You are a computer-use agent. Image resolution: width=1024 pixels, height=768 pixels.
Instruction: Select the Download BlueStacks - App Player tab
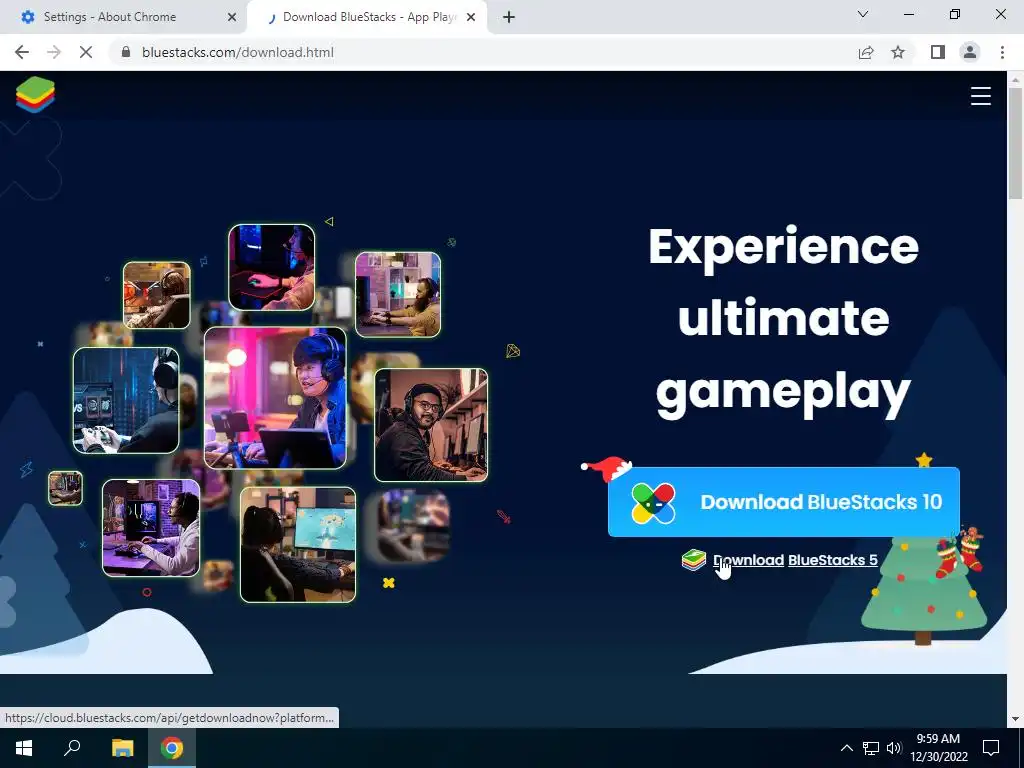[366, 17]
